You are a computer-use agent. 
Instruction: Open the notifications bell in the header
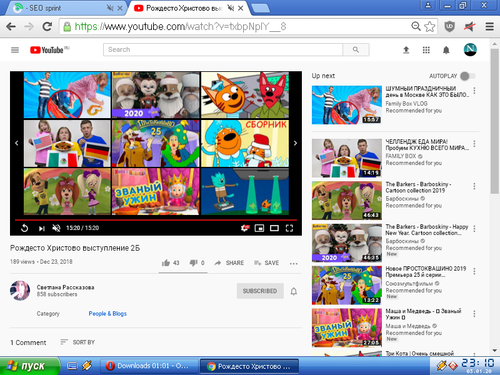(x=446, y=50)
